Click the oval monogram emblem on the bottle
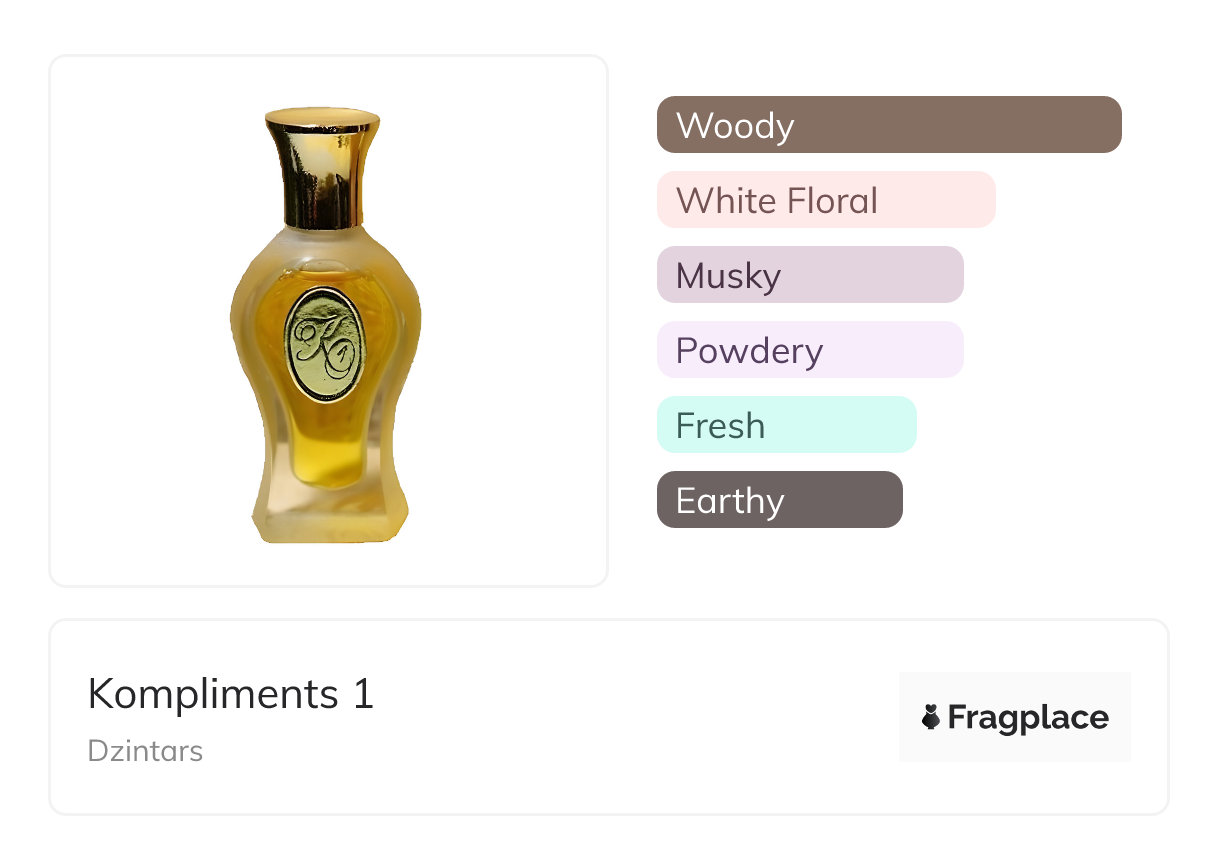 324,344
